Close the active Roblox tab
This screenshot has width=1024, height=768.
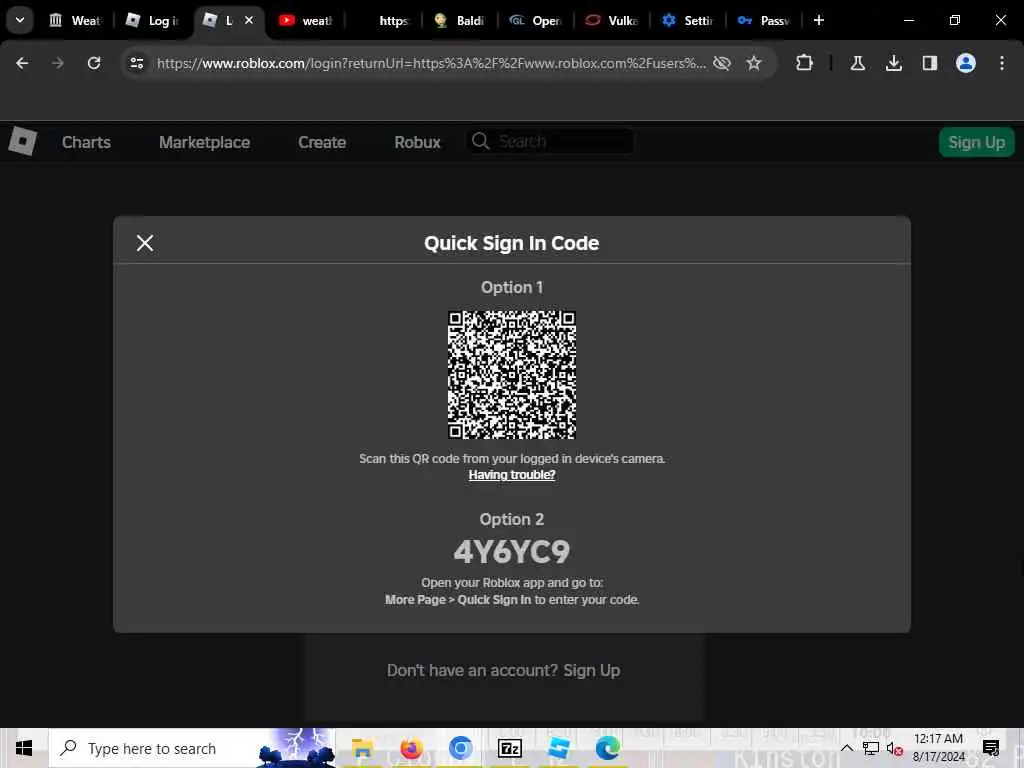click(249, 20)
